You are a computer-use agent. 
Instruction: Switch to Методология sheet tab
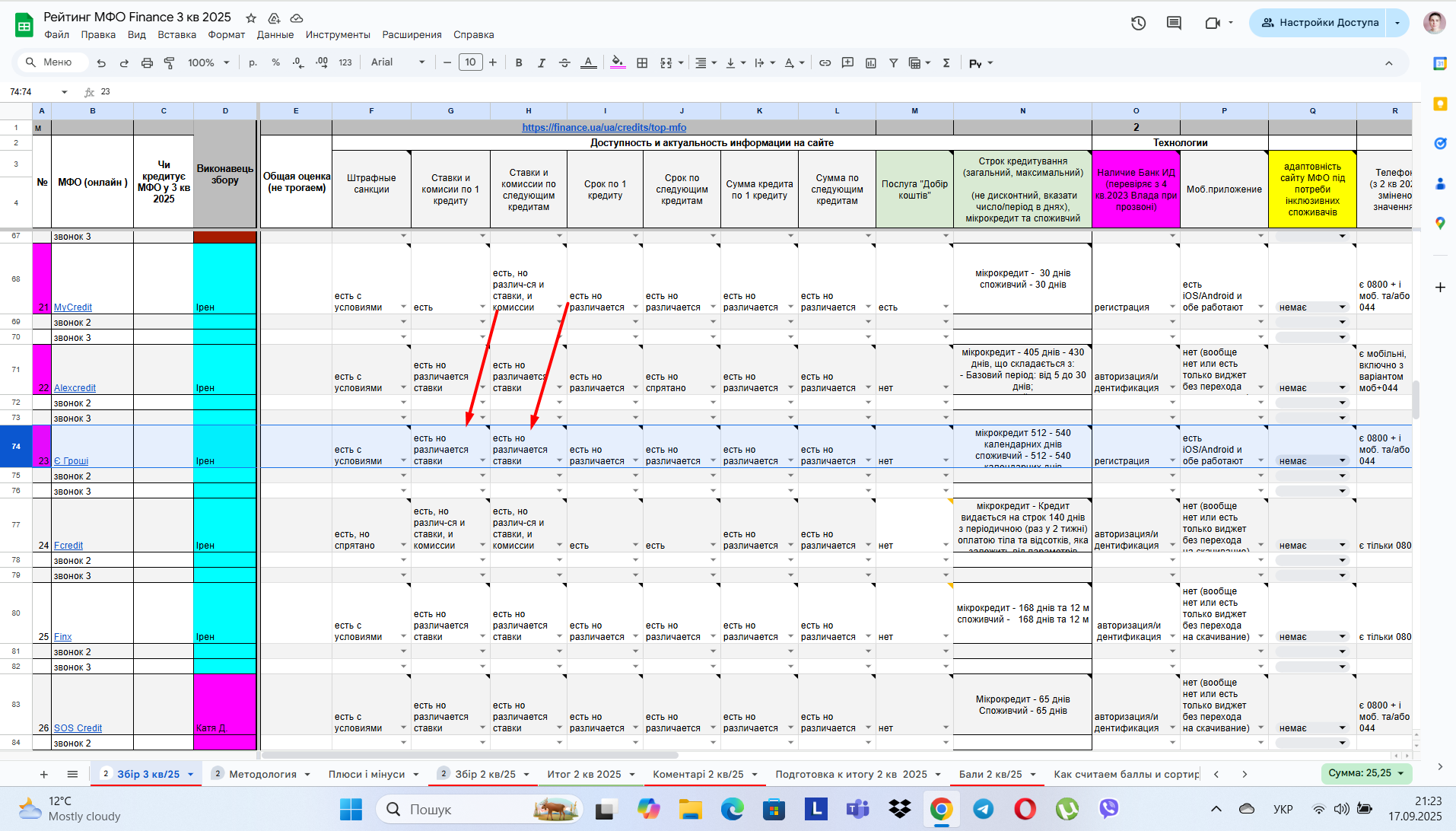pyautogui.click(x=262, y=775)
